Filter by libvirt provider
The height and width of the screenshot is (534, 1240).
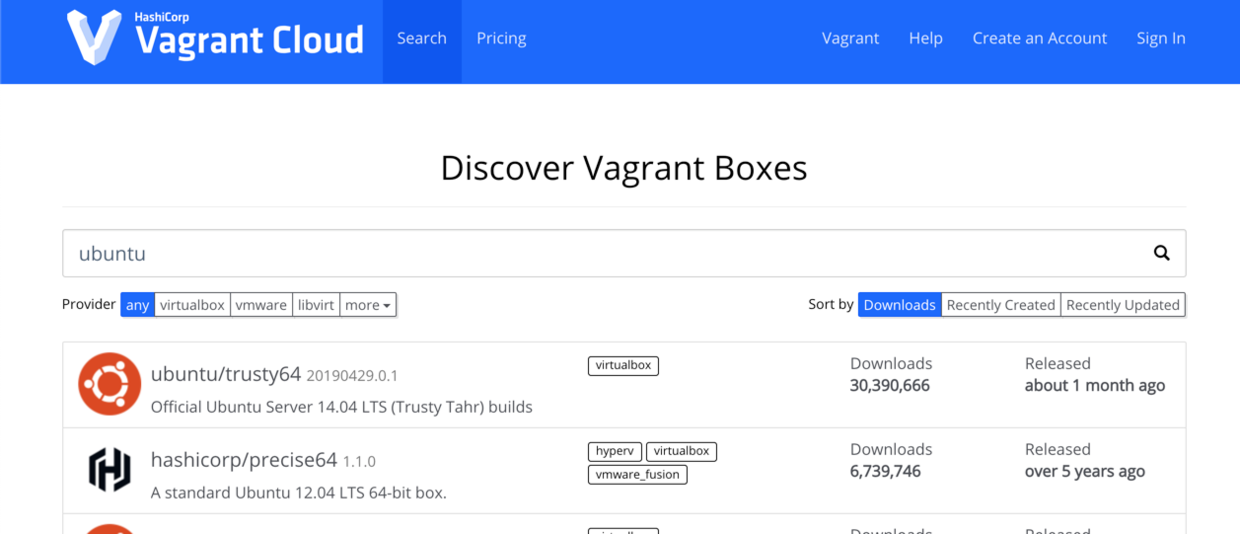coord(316,305)
